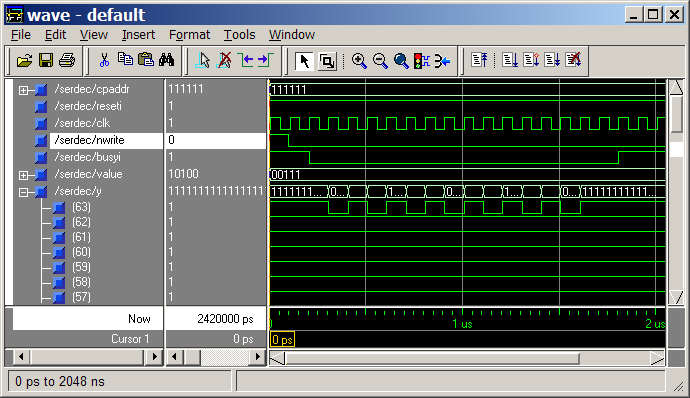The image size is (690, 398).
Task: Click the waveform horizontal scrollbar thumb
Action: (x=432, y=359)
